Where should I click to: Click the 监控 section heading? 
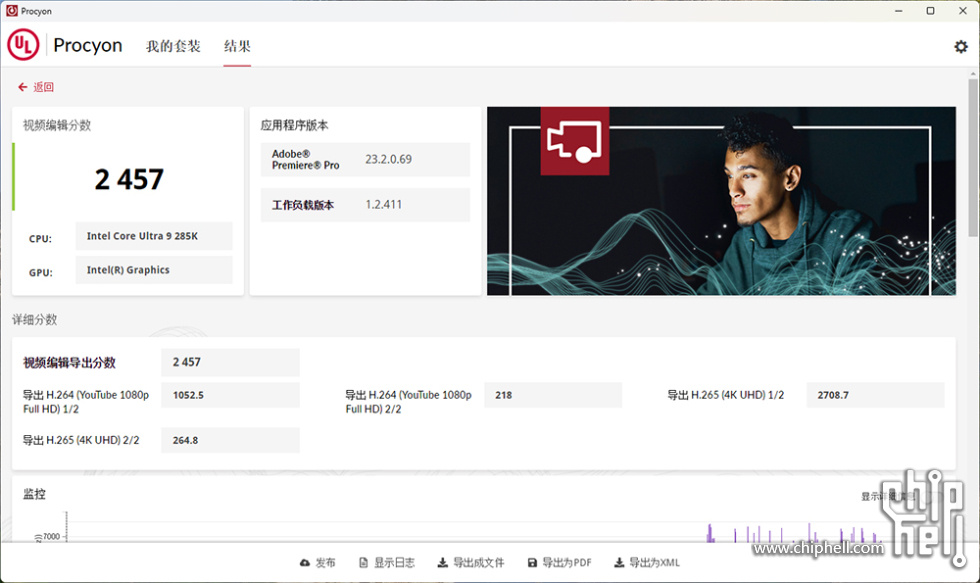tap(34, 494)
